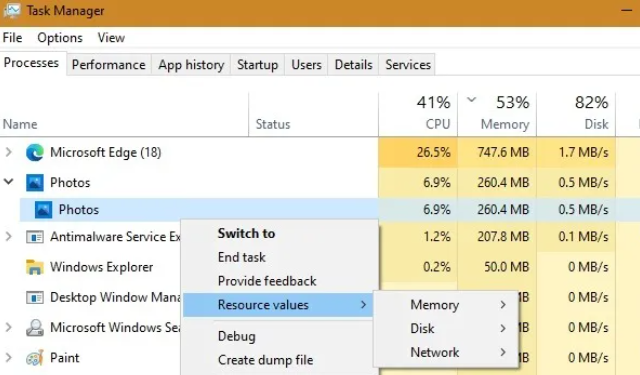The width and height of the screenshot is (640, 375).
Task: Click the Windows Explorer folder icon
Action: [x=35, y=267]
